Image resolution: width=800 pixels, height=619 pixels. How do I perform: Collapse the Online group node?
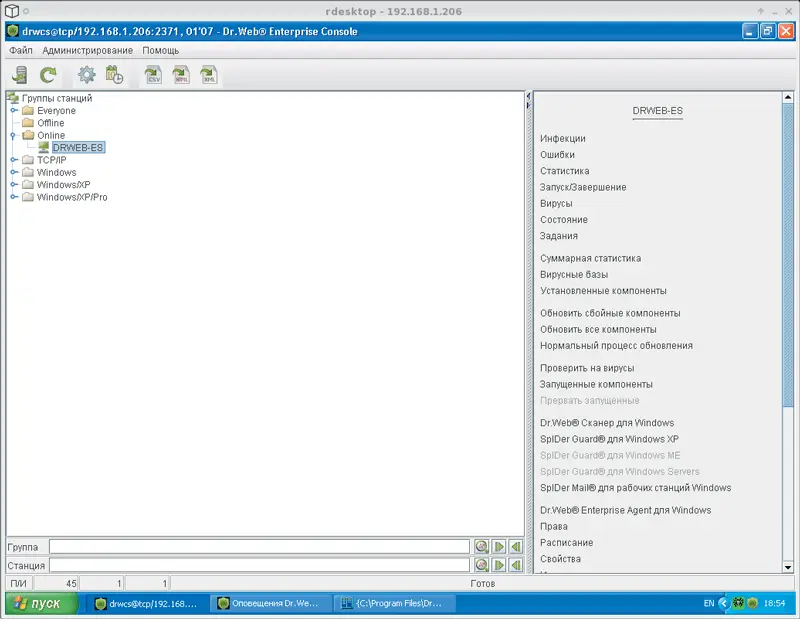(x=14, y=135)
